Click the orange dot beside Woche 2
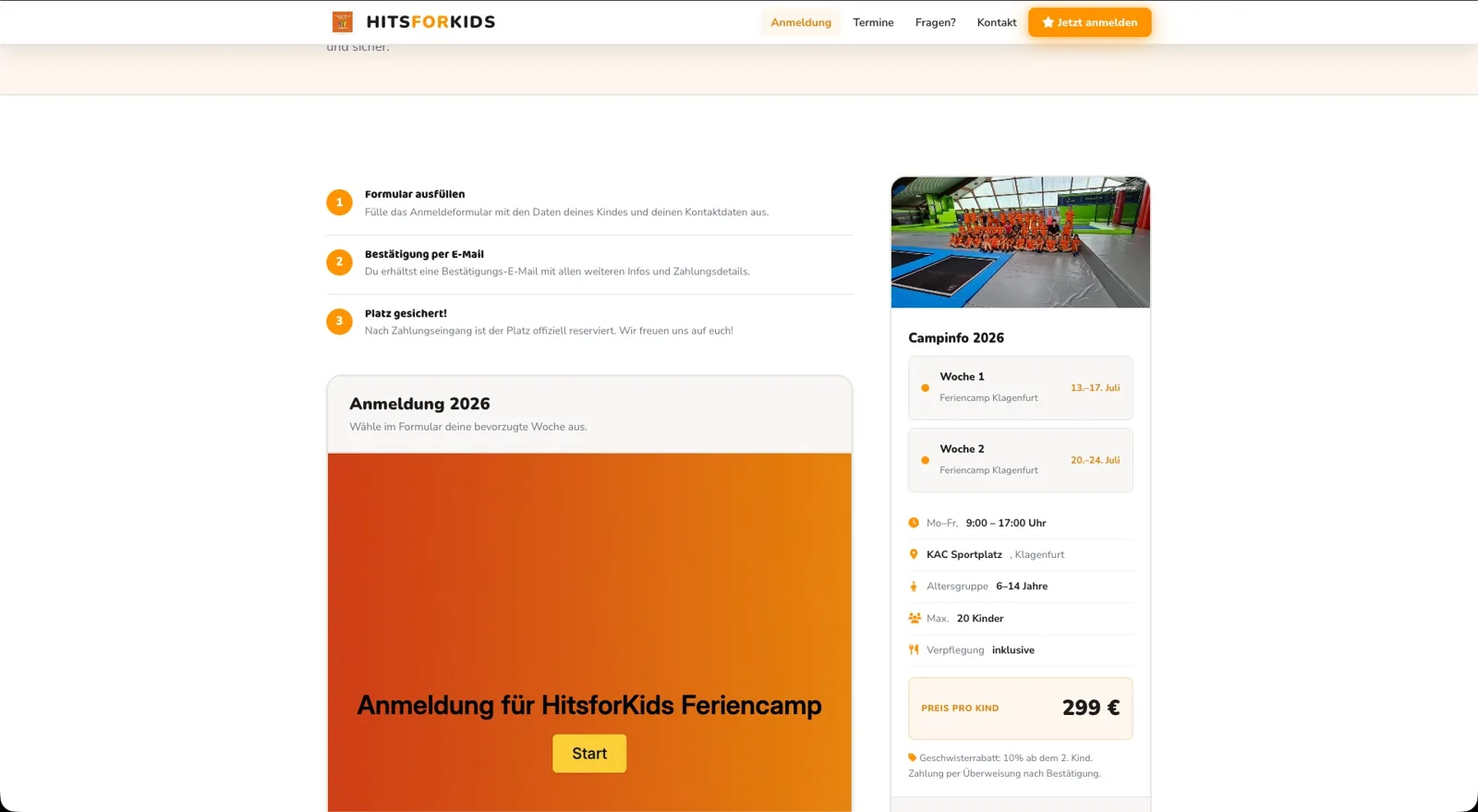The width and height of the screenshot is (1478, 812). (x=925, y=460)
